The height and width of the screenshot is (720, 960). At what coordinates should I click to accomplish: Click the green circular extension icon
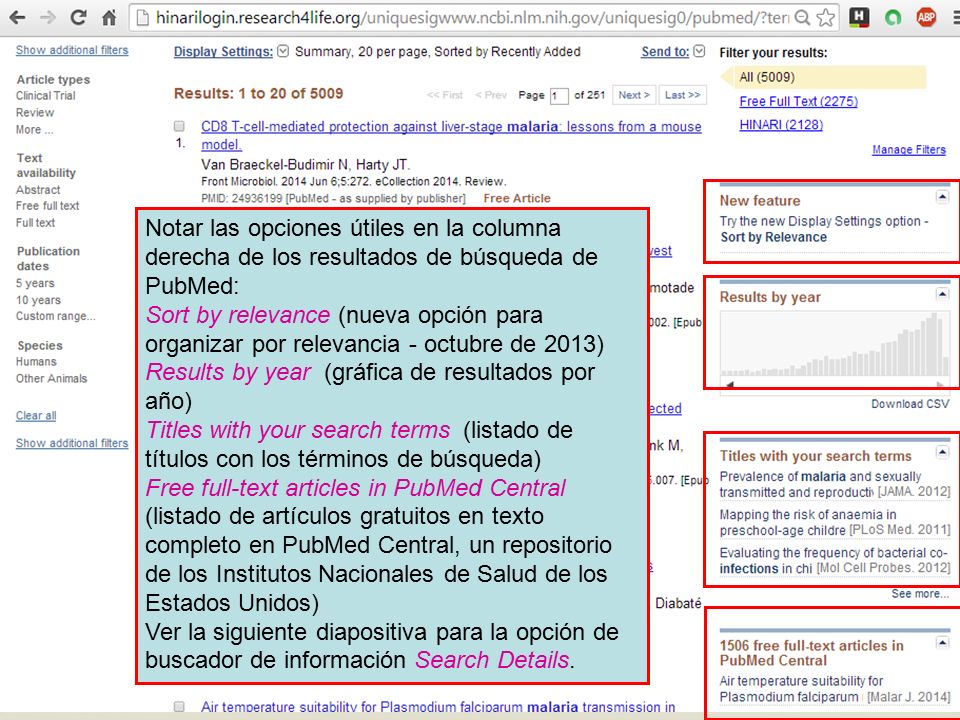tap(893, 18)
